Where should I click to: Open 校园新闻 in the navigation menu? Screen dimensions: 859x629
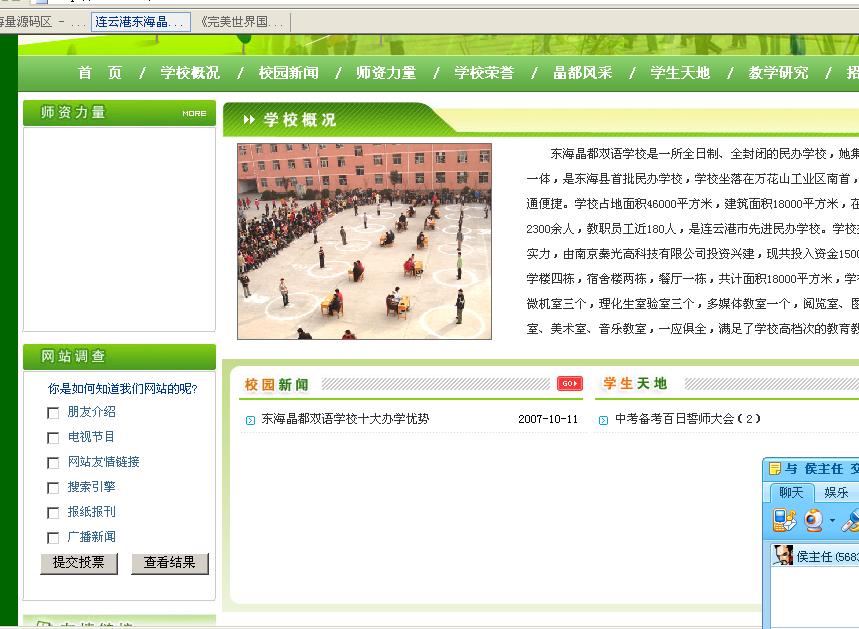[x=288, y=73]
